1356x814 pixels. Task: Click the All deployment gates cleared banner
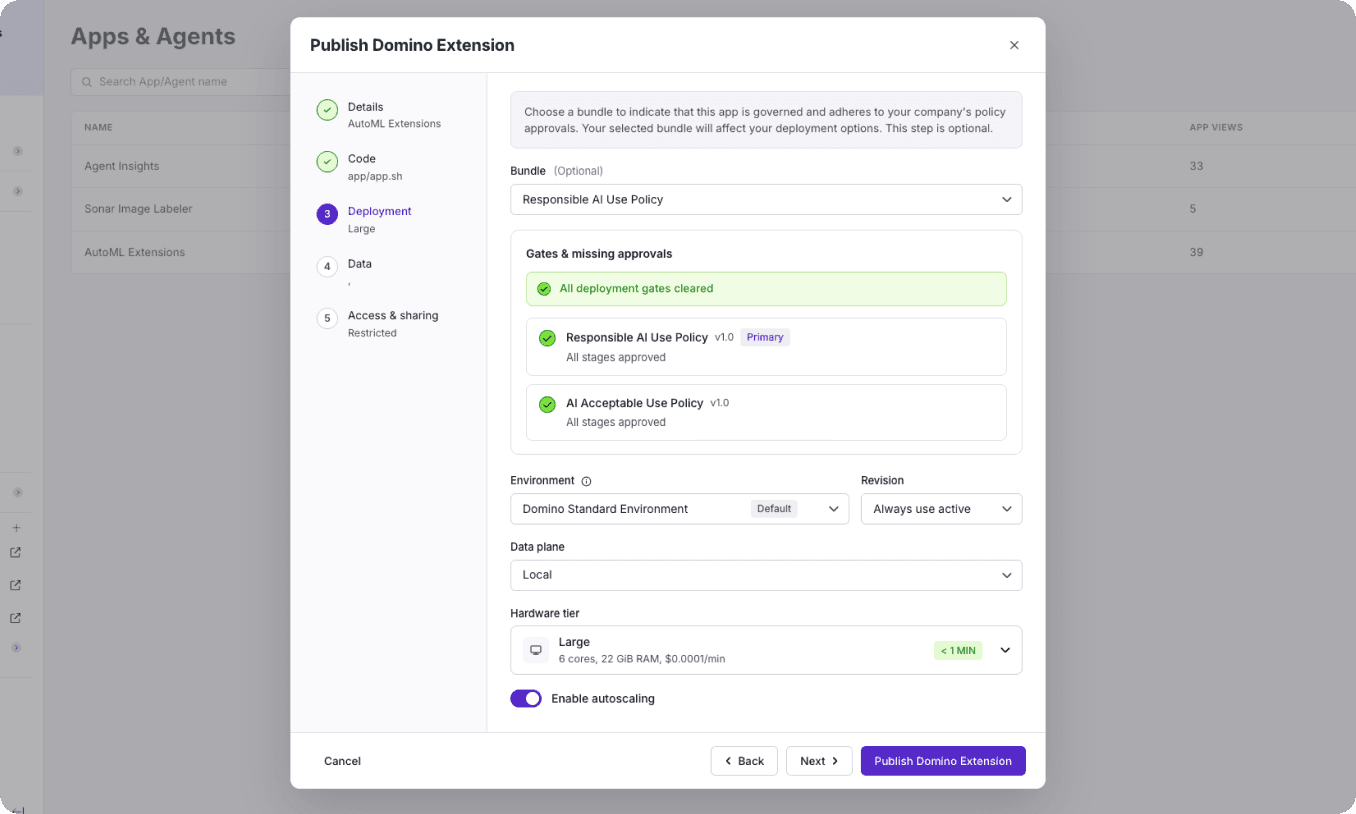766,289
